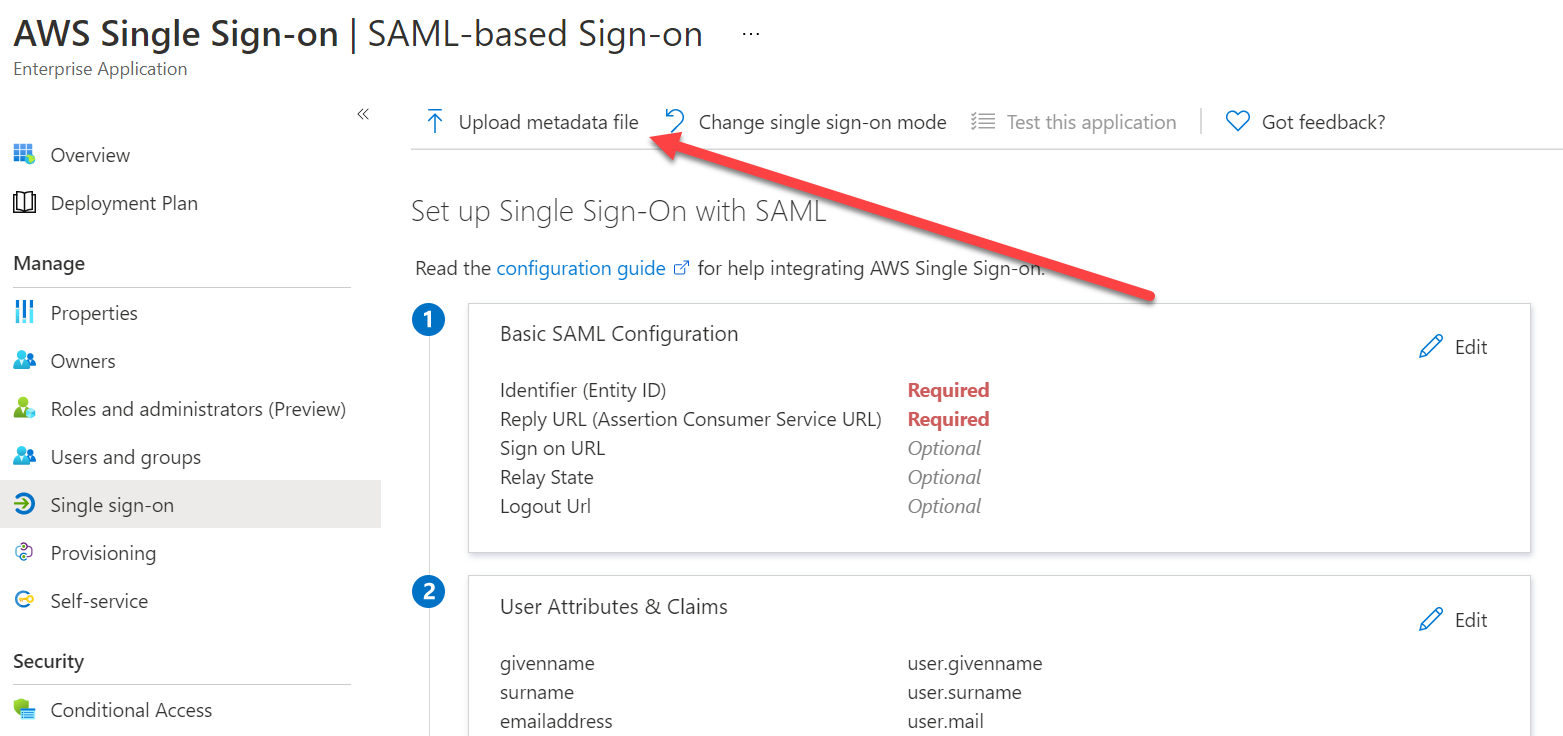Click the upload arrow icon in toolbar
The height and width of the screenshot is (736, 1563).
tap(434, 122)
